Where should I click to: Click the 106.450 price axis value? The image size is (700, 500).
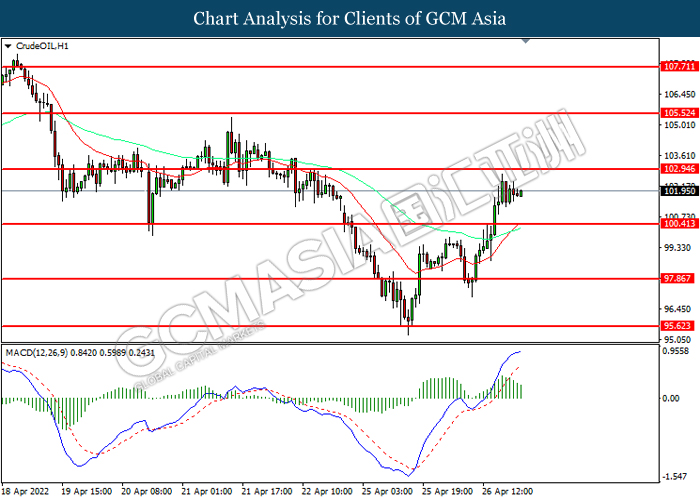click(x=680, y=94)
